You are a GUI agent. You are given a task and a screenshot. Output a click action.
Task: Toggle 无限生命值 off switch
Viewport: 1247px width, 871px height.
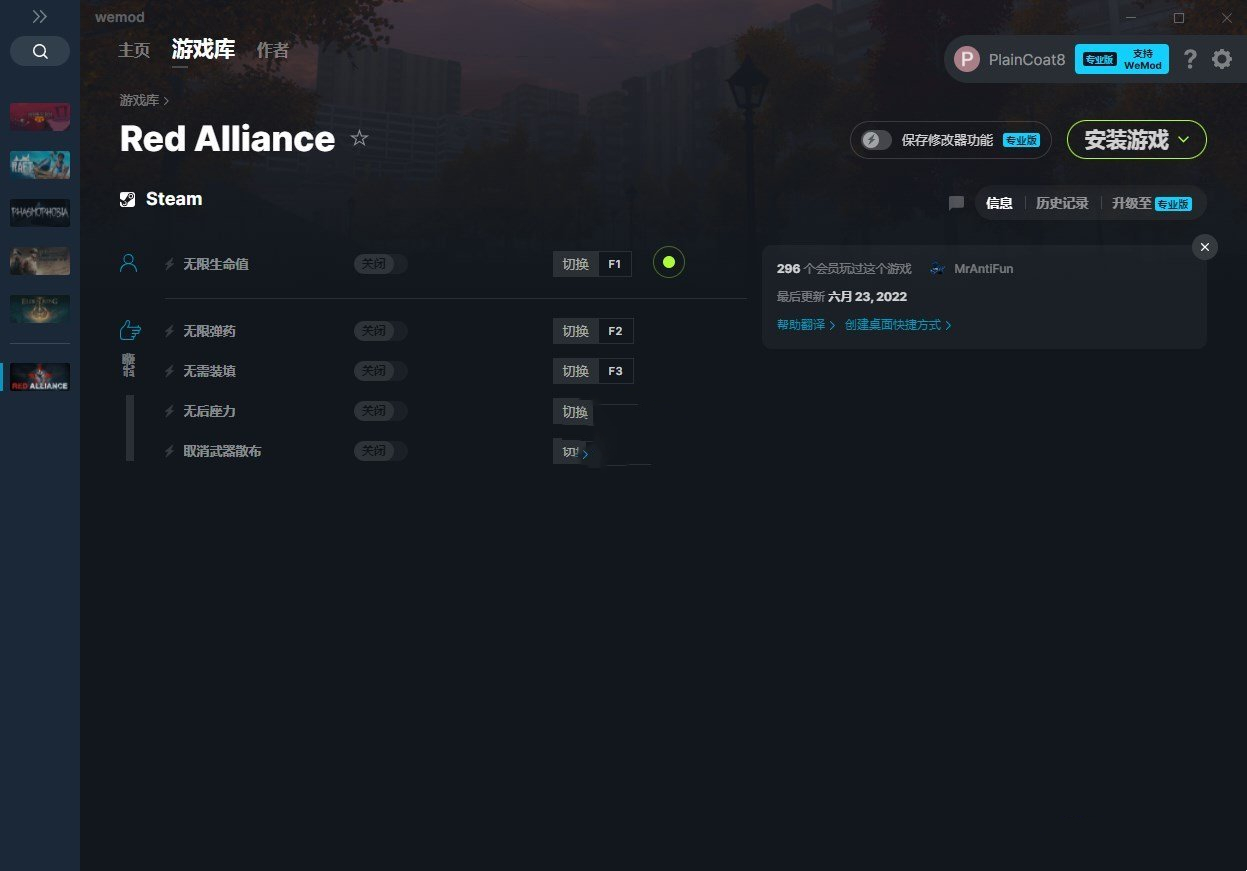[x=381, y=264]
